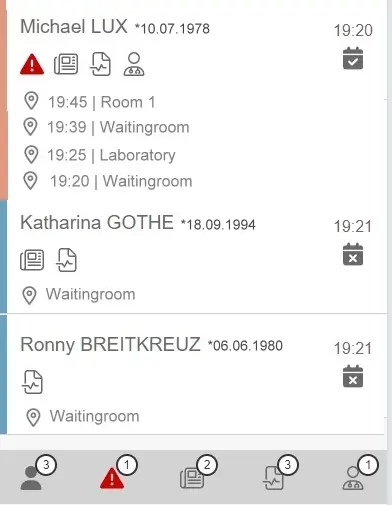The height and width of the screenshot is (505, 392).
Task: Click calendar cancel icon for Katharina GOTHE
Action: (x=353, y=254)
